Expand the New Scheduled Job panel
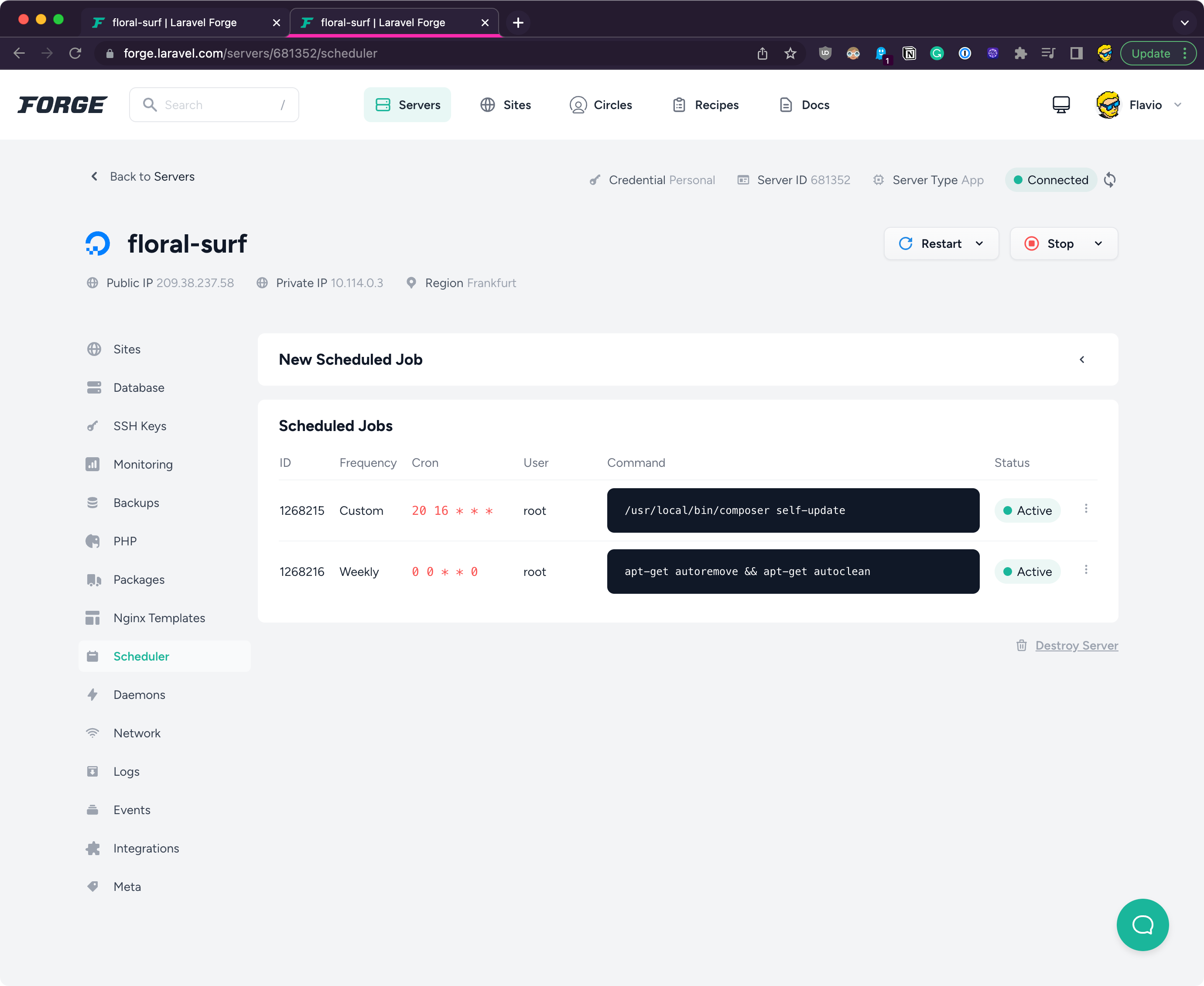 1081,359
